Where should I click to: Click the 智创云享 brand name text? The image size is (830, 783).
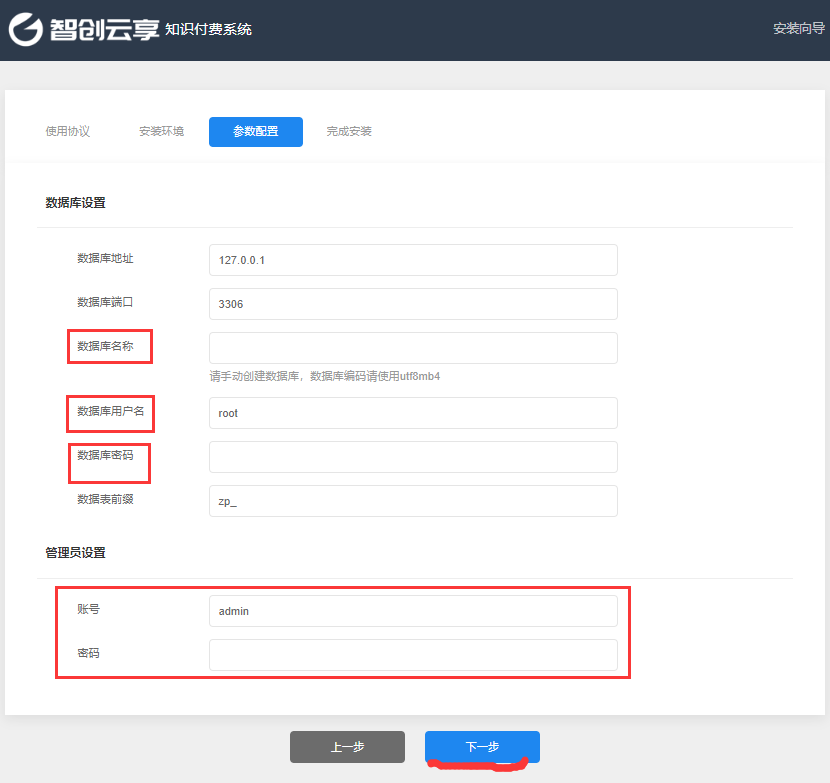104,30
